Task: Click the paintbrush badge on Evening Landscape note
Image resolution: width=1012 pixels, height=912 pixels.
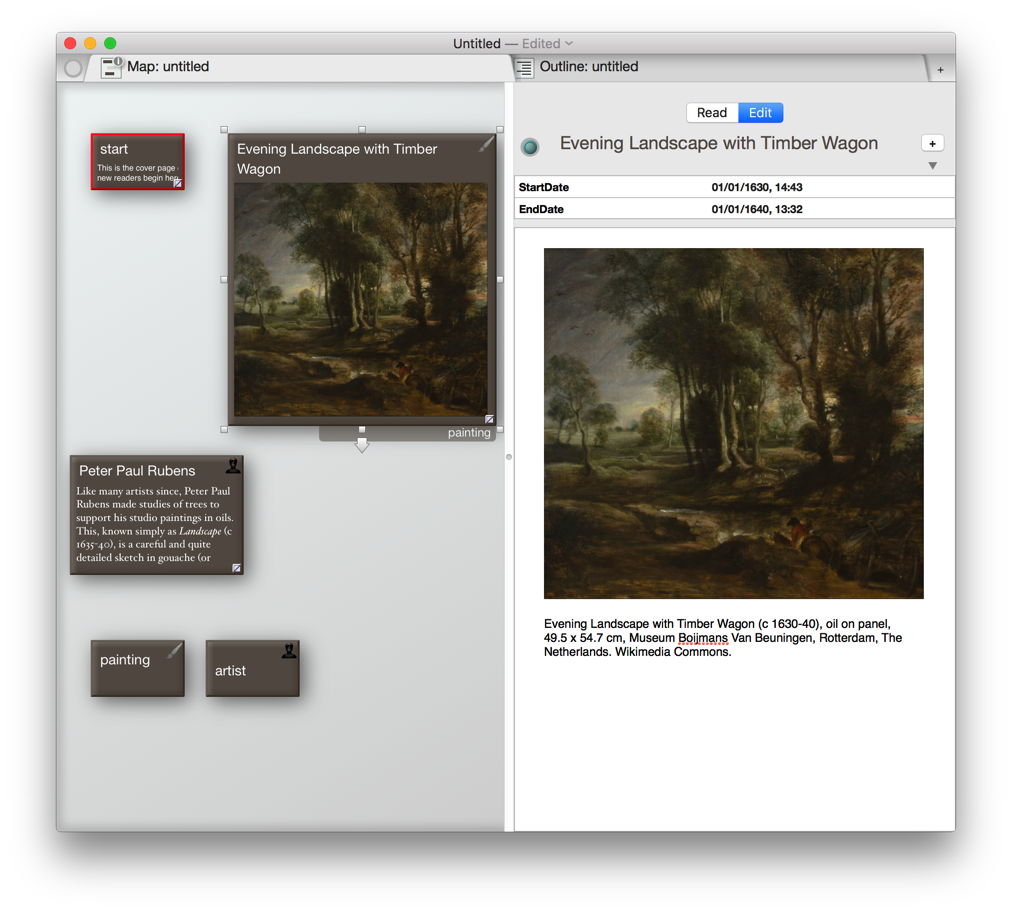Action: [x=486, y=144]
